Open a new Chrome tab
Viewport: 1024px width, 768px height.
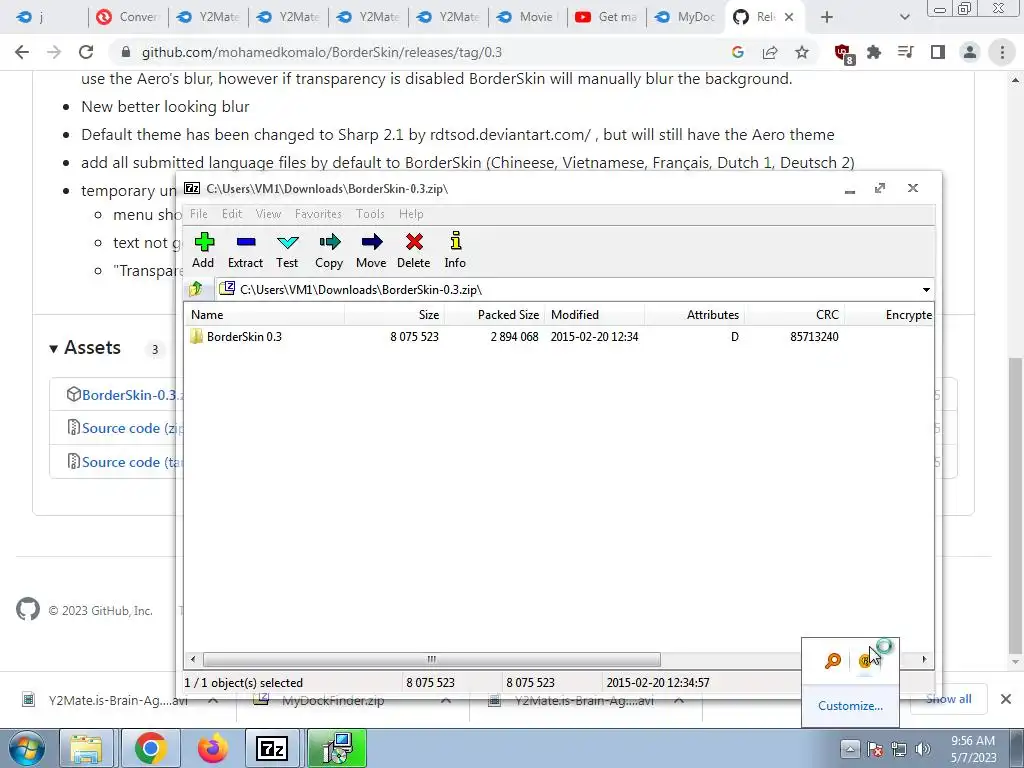click(x=827, y=17)
